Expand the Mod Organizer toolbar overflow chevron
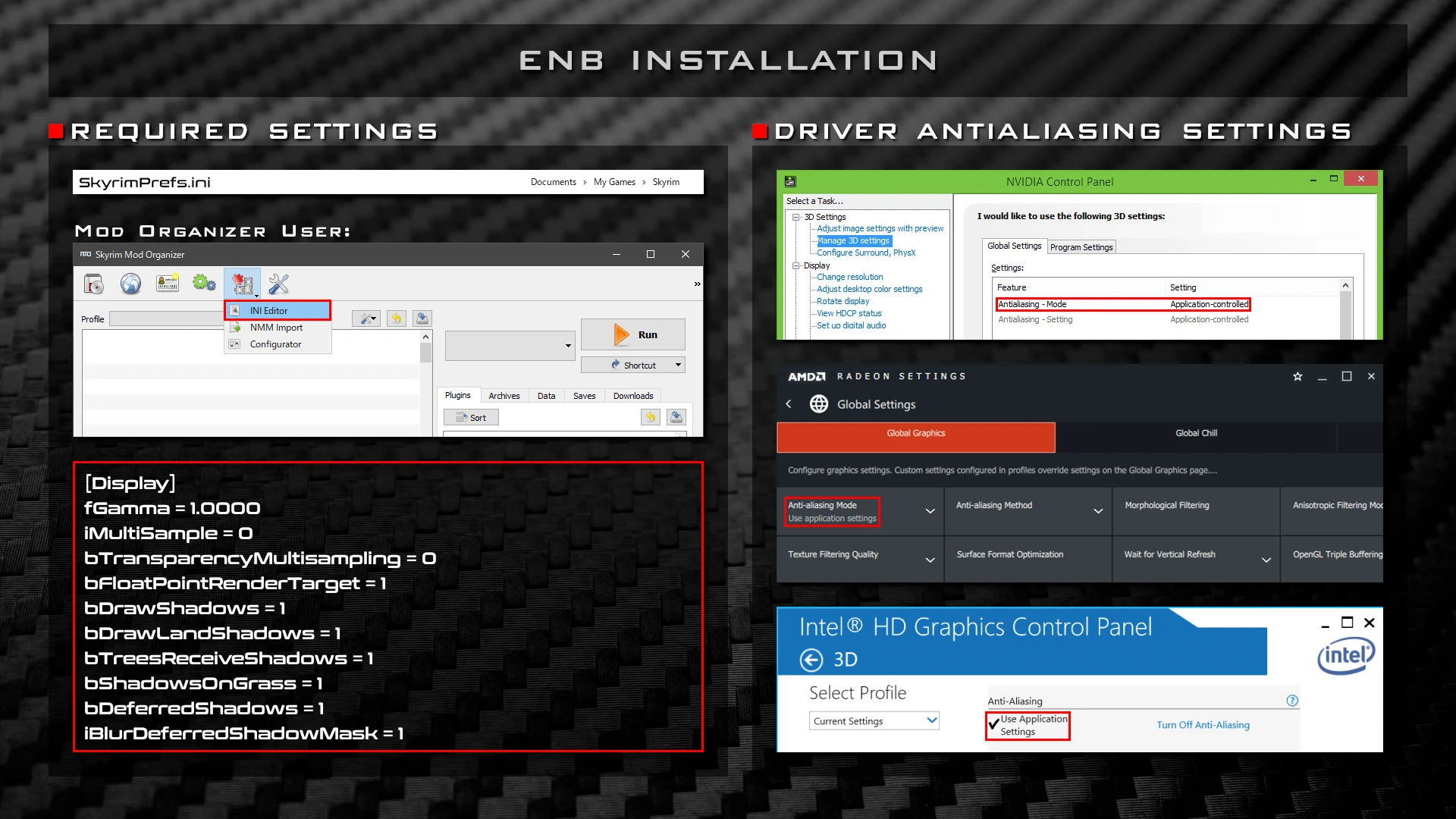The image size is (1456, 819). pyautogui.click(x=697, y=284)
